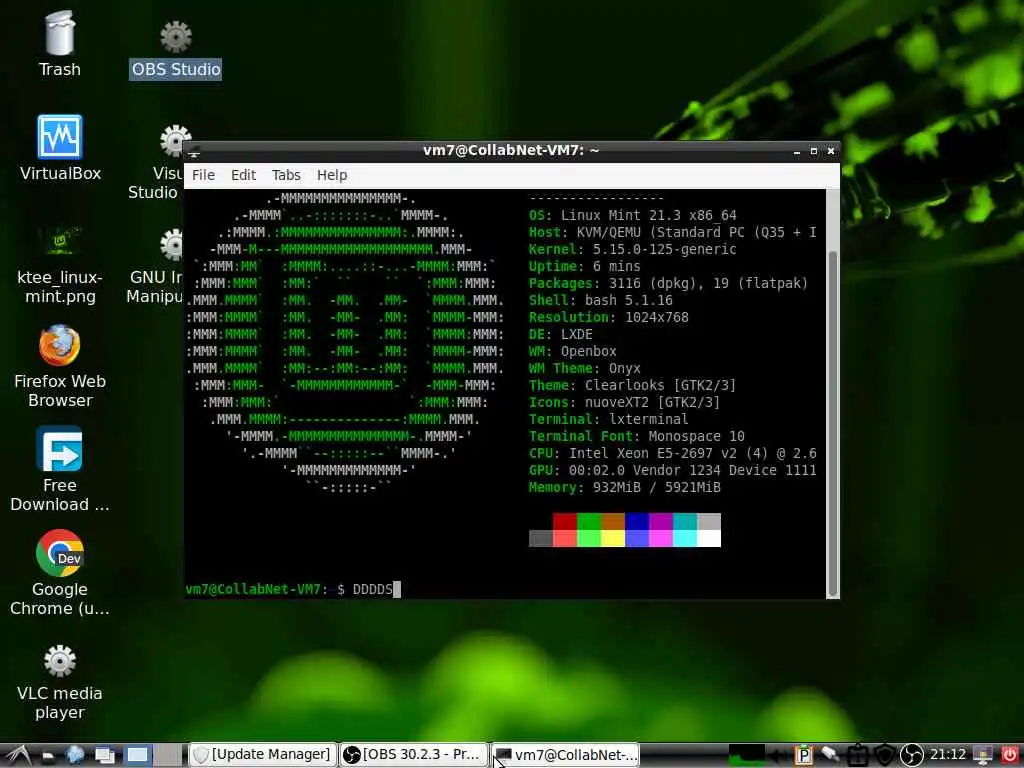Close the terminal window
1024x768 pixels.
tap(831, 151)
